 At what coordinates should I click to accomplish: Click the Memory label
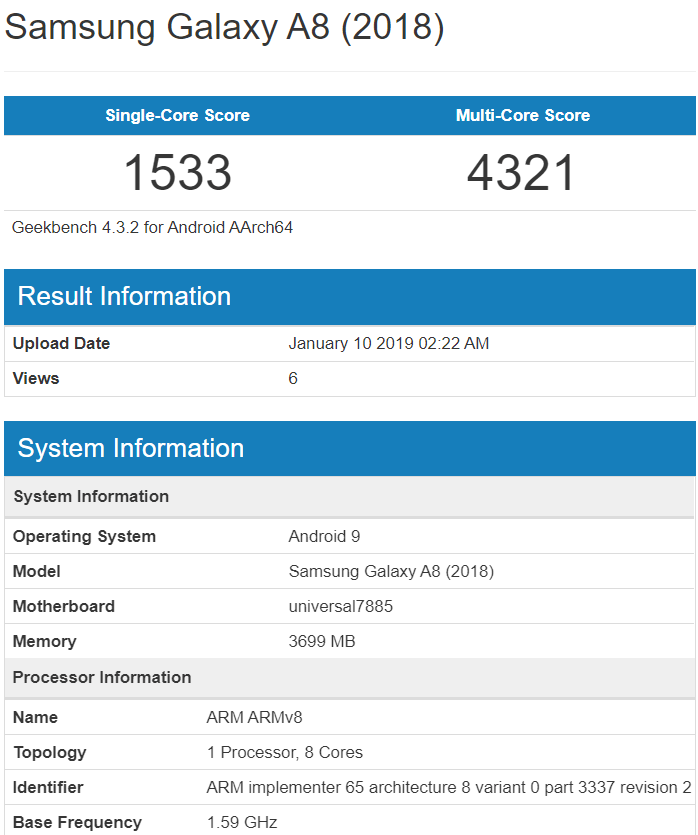click(x=44, y=642)
